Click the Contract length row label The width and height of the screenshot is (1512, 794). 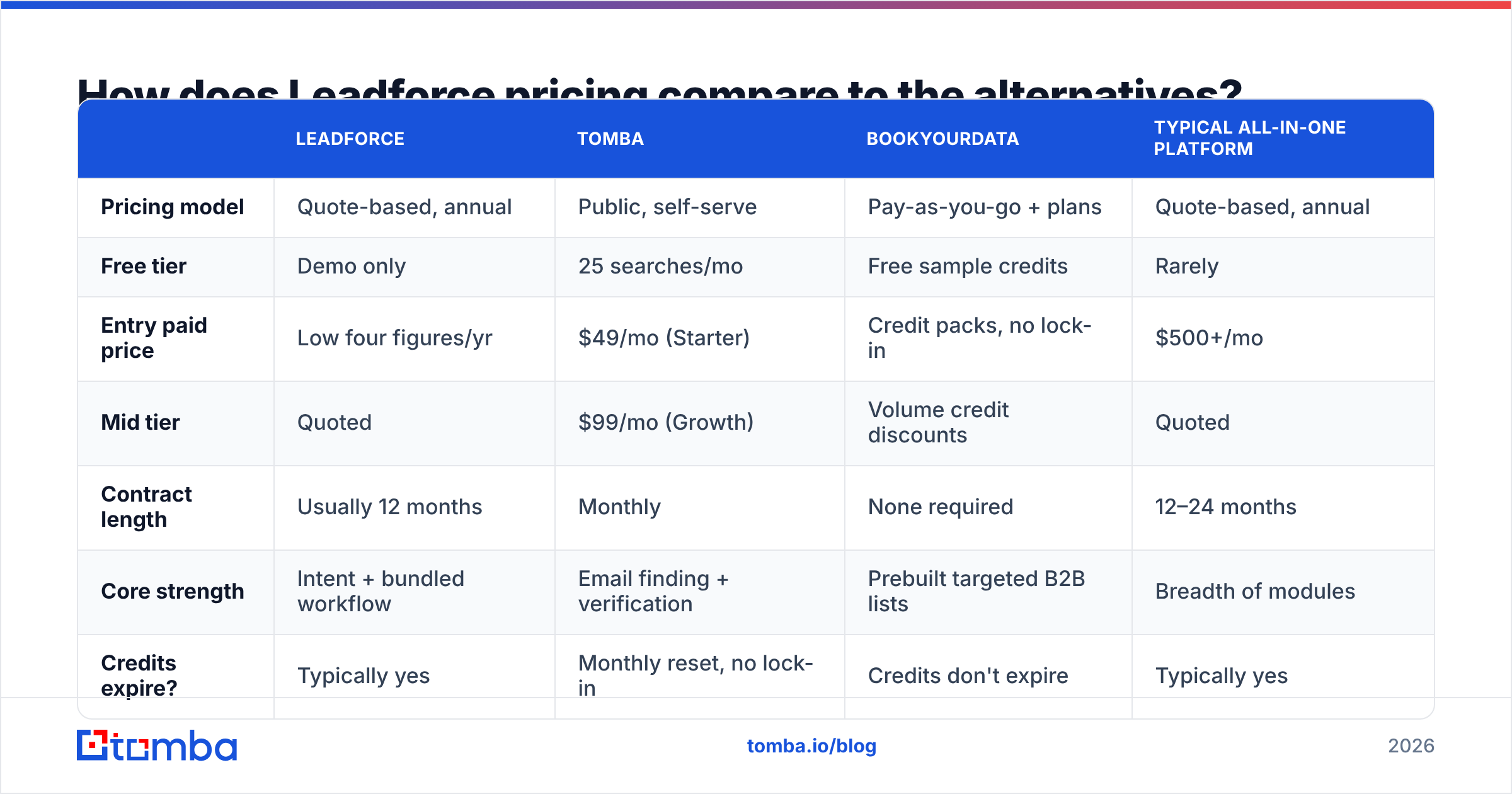tap(146, 507)
